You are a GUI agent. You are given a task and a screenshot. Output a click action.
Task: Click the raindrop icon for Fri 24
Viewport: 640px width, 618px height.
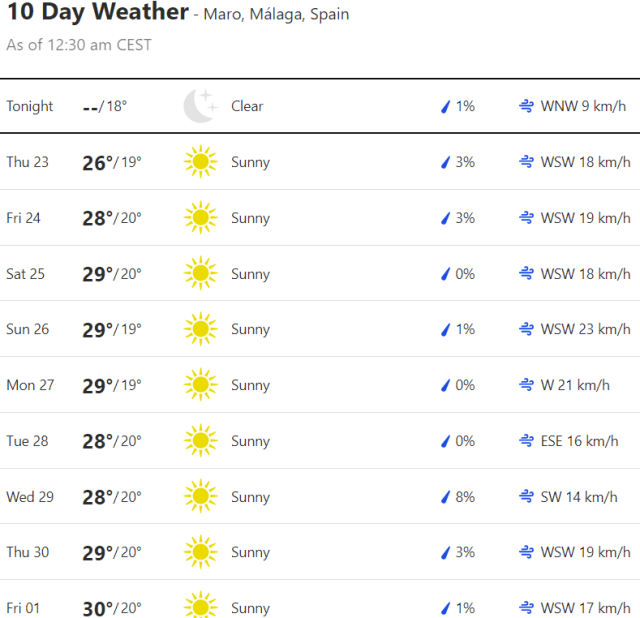click(446, 218)
